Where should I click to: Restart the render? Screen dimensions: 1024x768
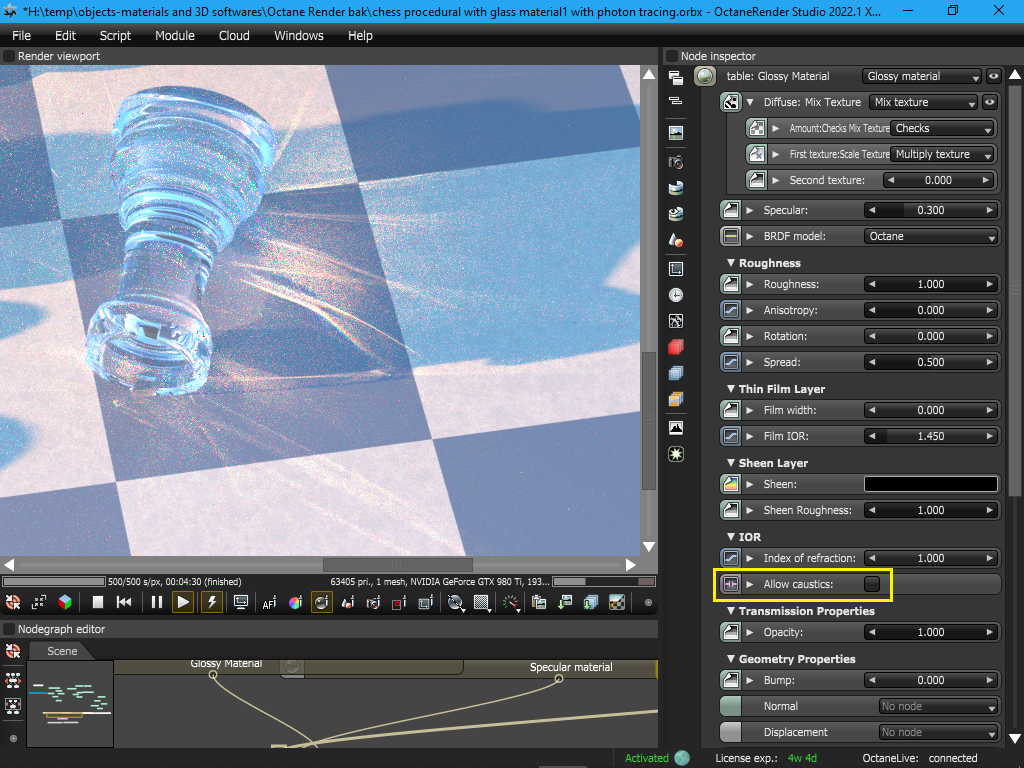coord(124,602)
